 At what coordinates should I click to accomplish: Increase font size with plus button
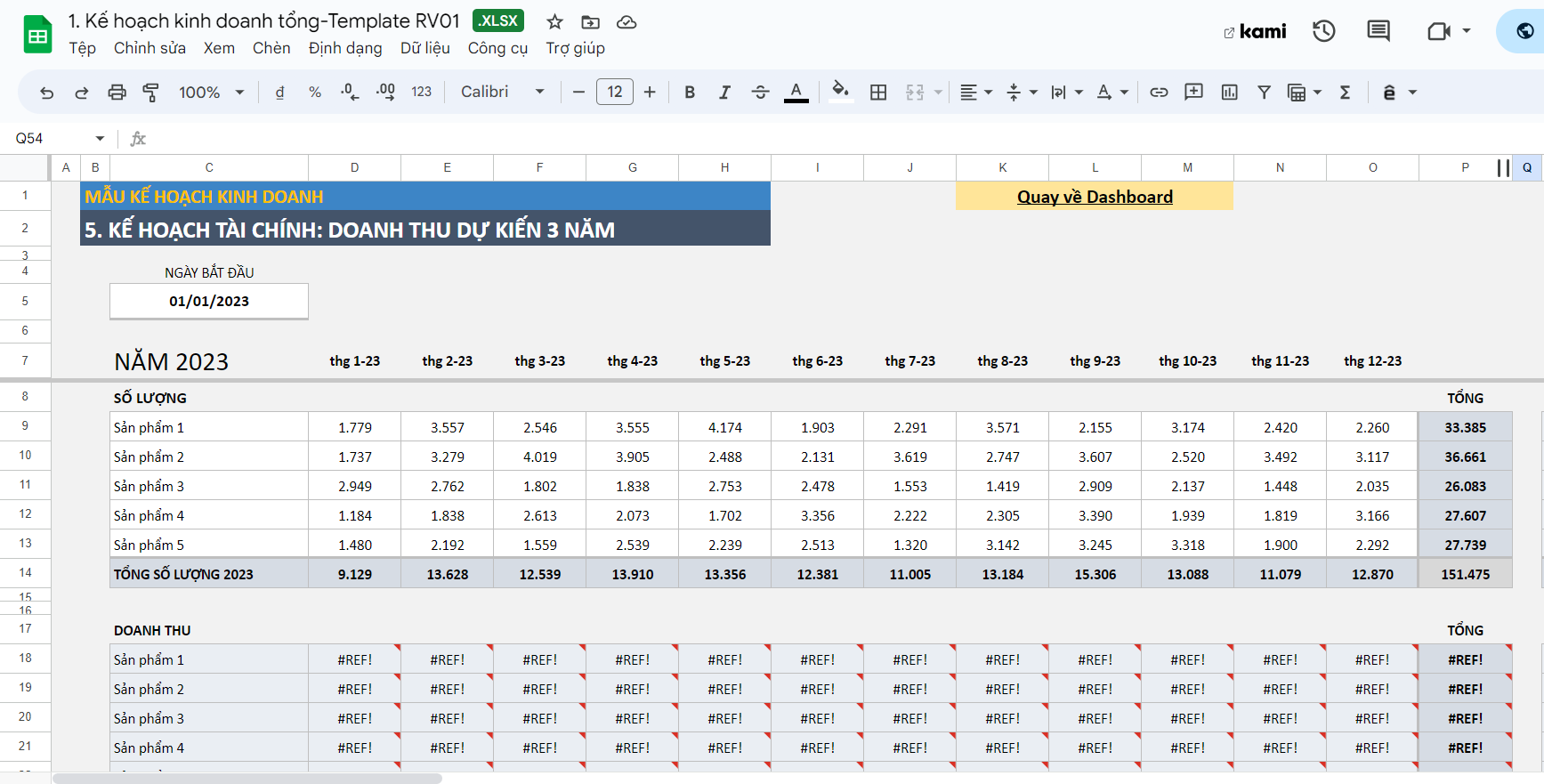point(650,93)
